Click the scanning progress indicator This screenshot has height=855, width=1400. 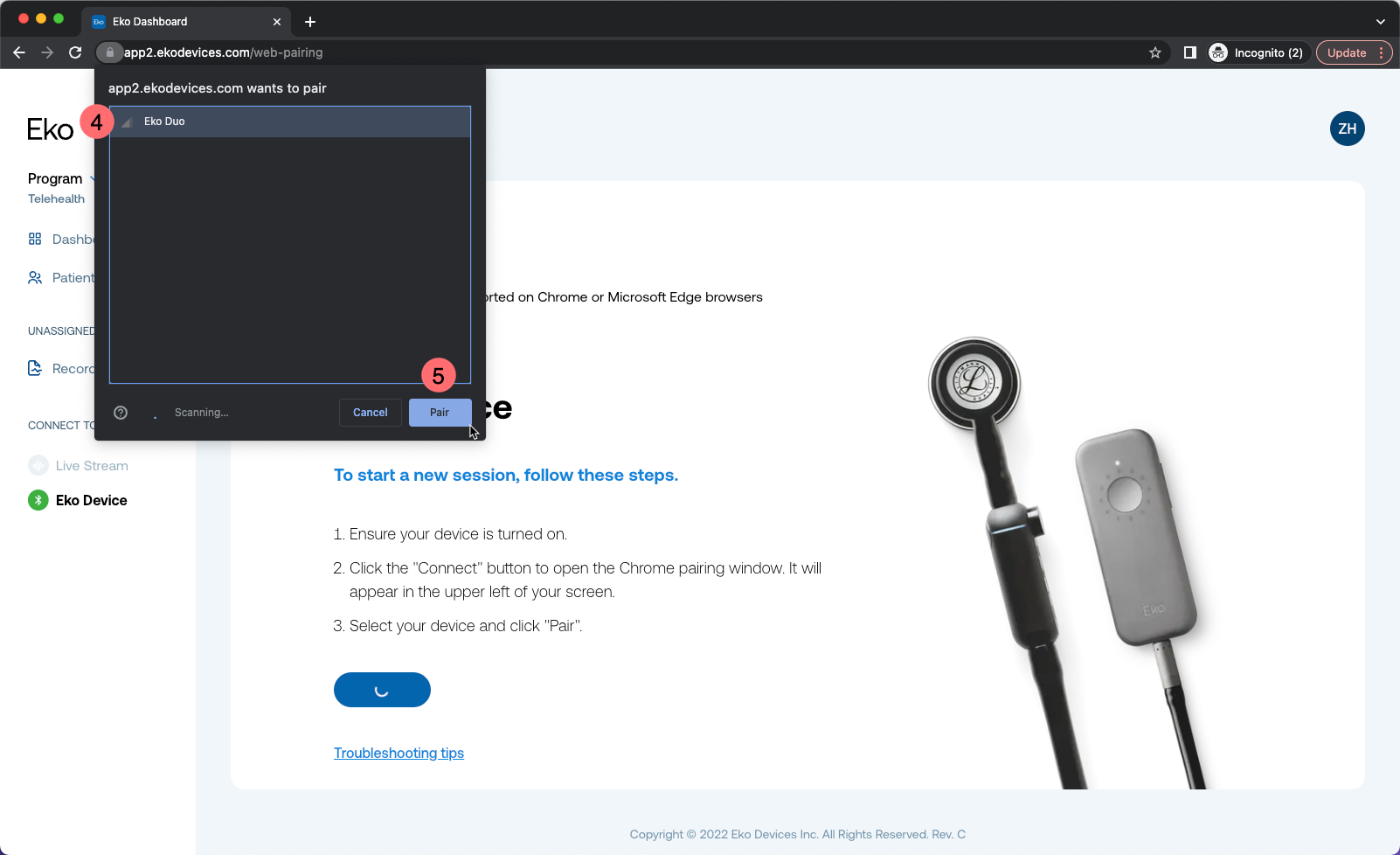[156, 413]
